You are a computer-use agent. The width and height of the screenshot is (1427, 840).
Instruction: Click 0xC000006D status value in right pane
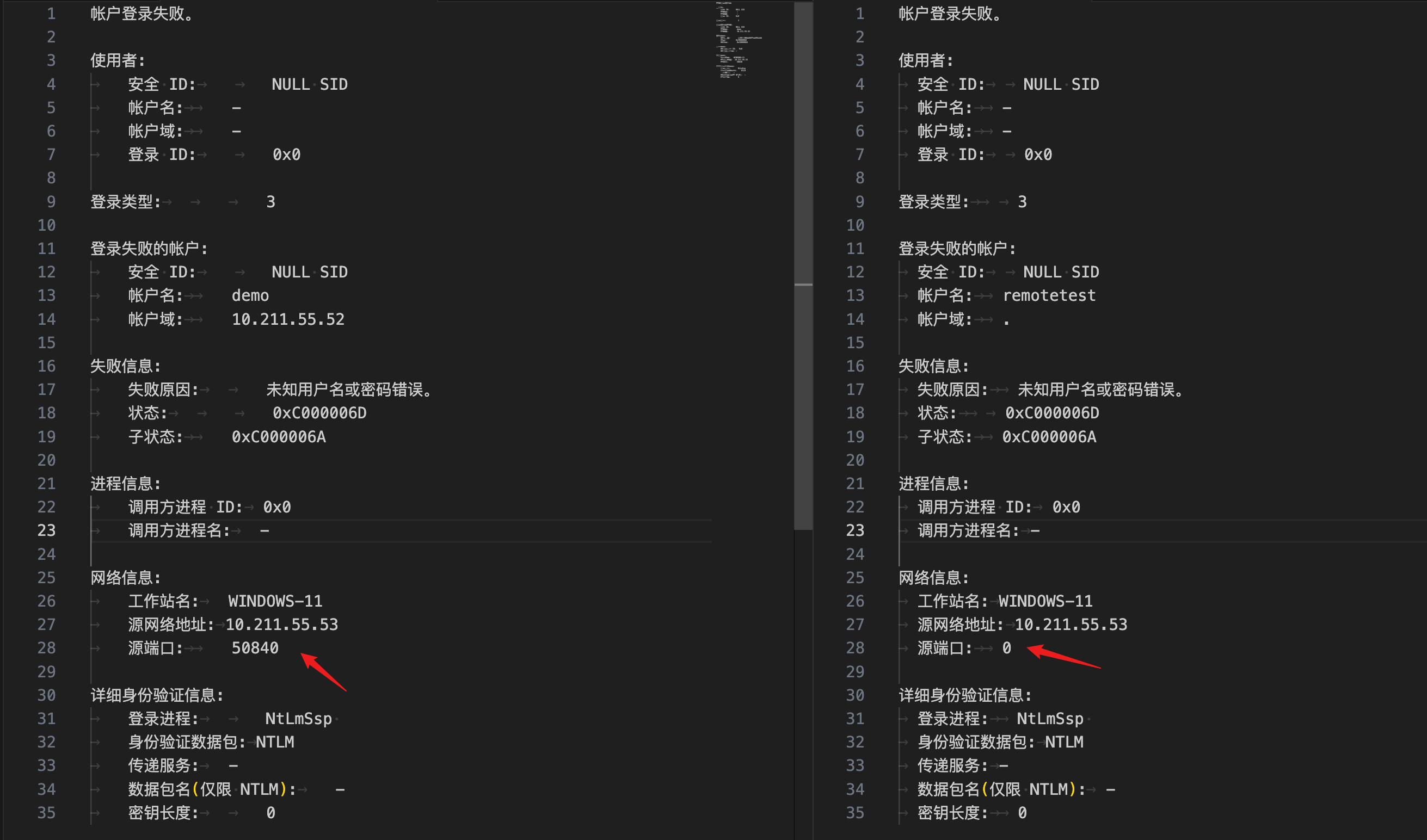1051,413
